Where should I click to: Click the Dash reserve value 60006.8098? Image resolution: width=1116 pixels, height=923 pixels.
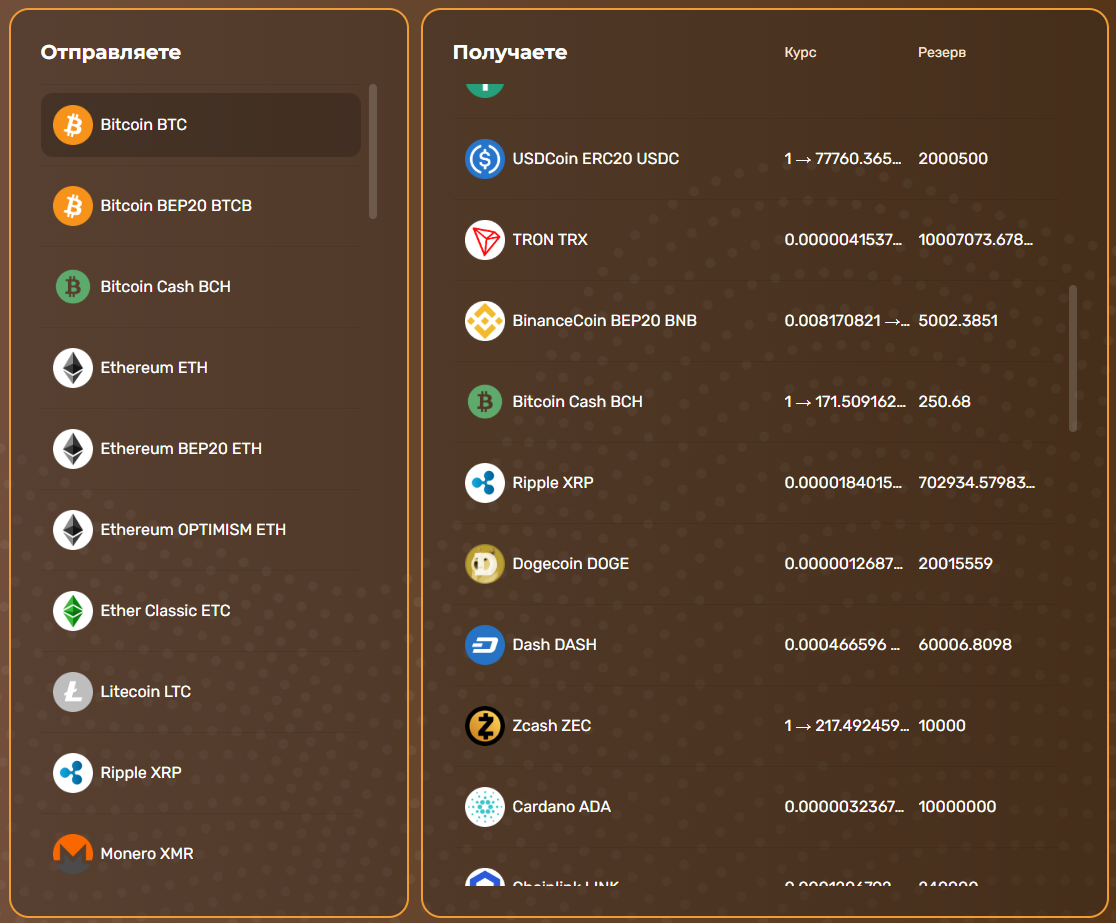965,645
